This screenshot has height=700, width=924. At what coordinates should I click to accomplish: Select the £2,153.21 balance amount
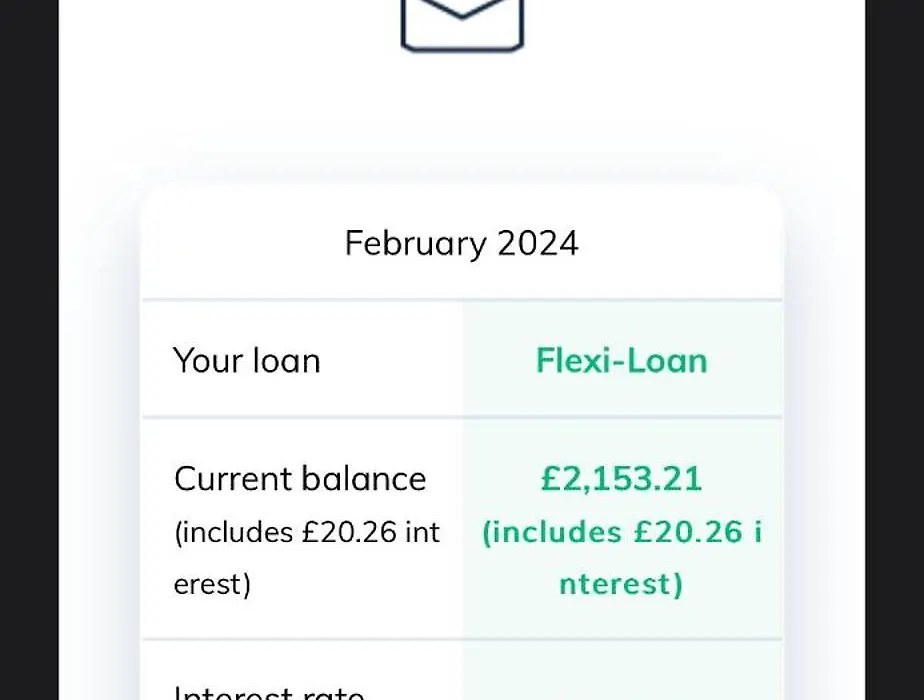(x=622, y=479)
